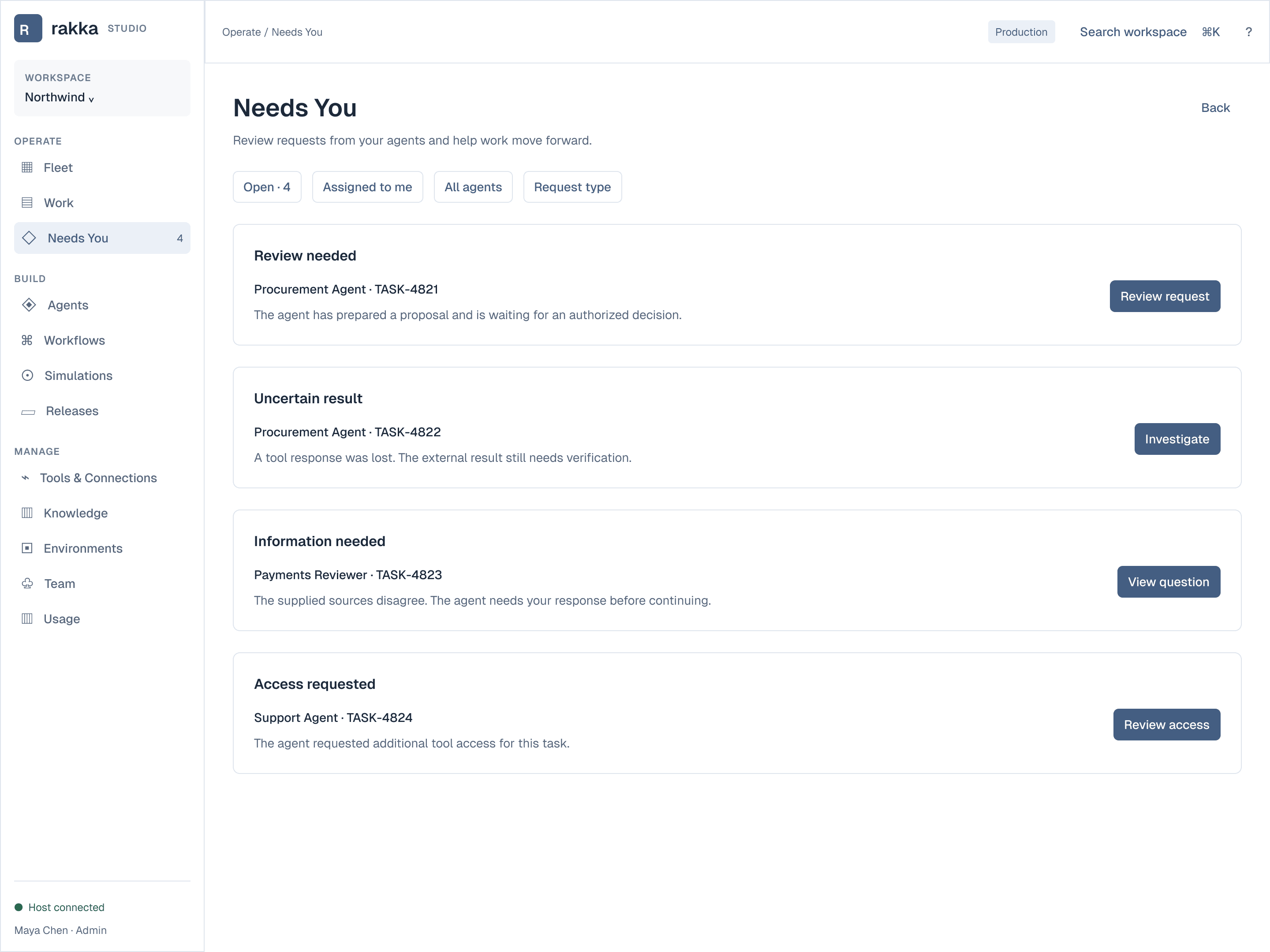Open the Tools & Connections icon
The width and height of the screenshot is (1270, 952).
(x=25, y=477)
